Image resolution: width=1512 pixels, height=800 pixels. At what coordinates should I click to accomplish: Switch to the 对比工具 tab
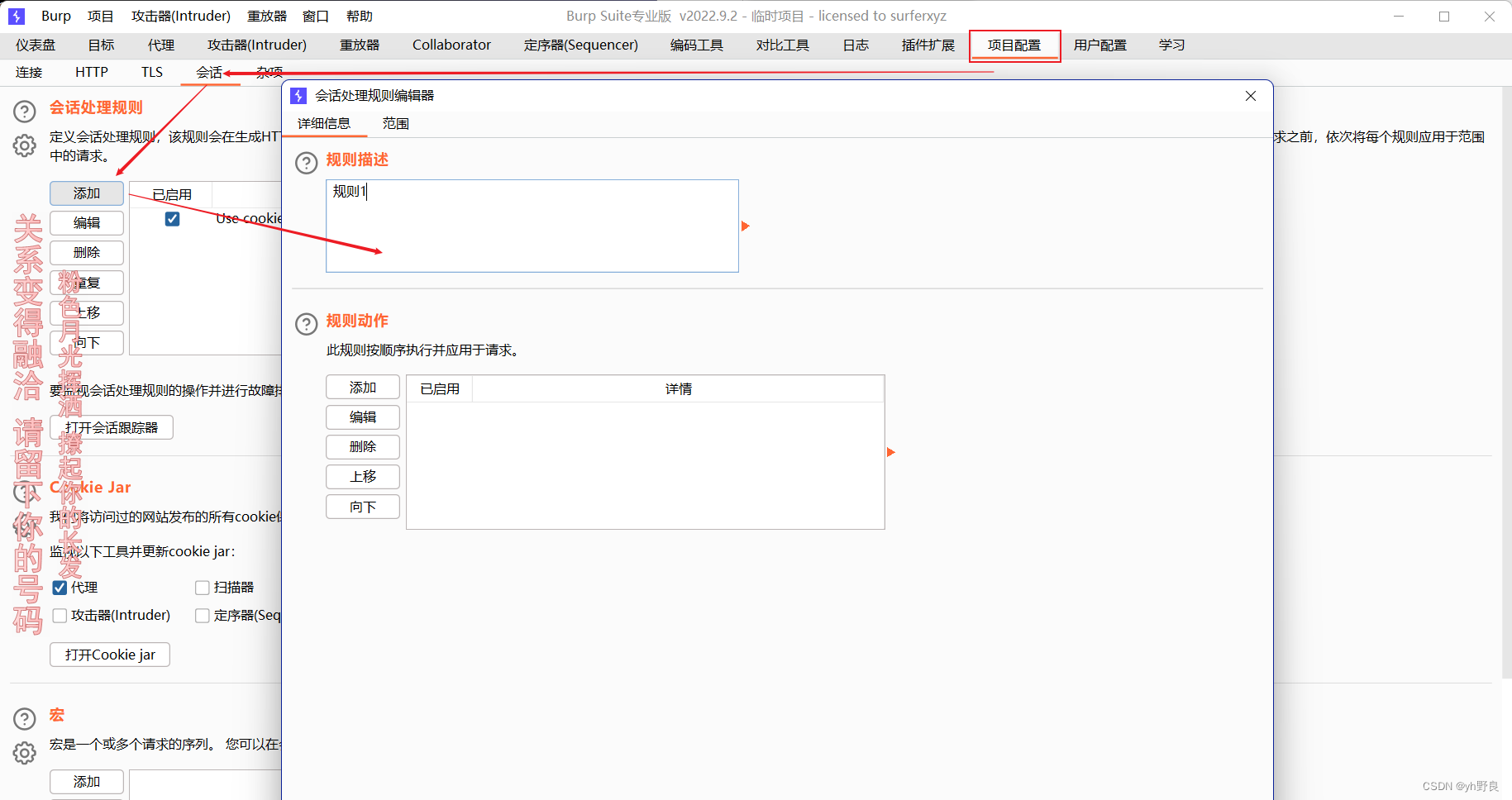coord(783,45)
